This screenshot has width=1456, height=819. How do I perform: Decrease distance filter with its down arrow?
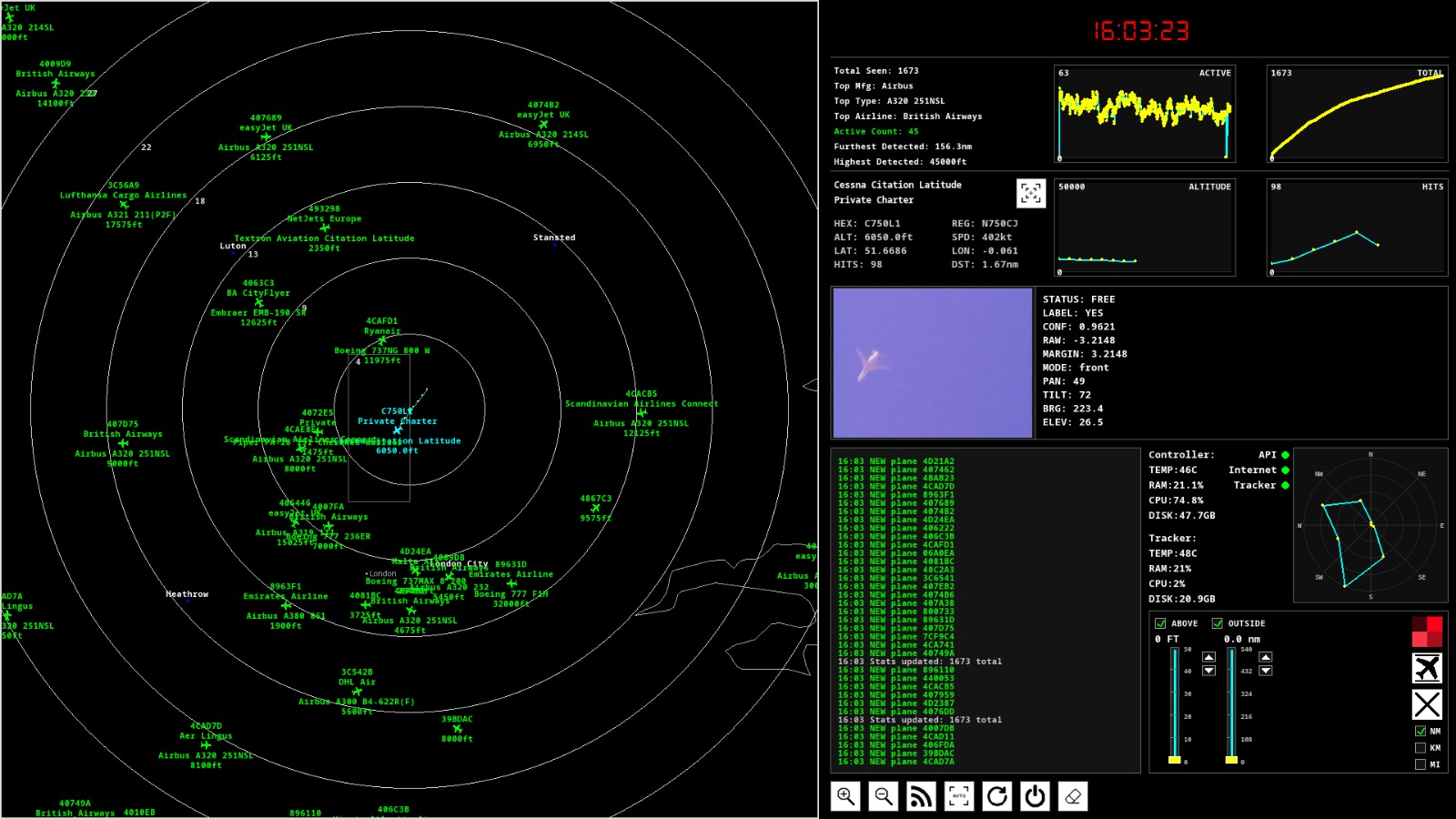1266,671
